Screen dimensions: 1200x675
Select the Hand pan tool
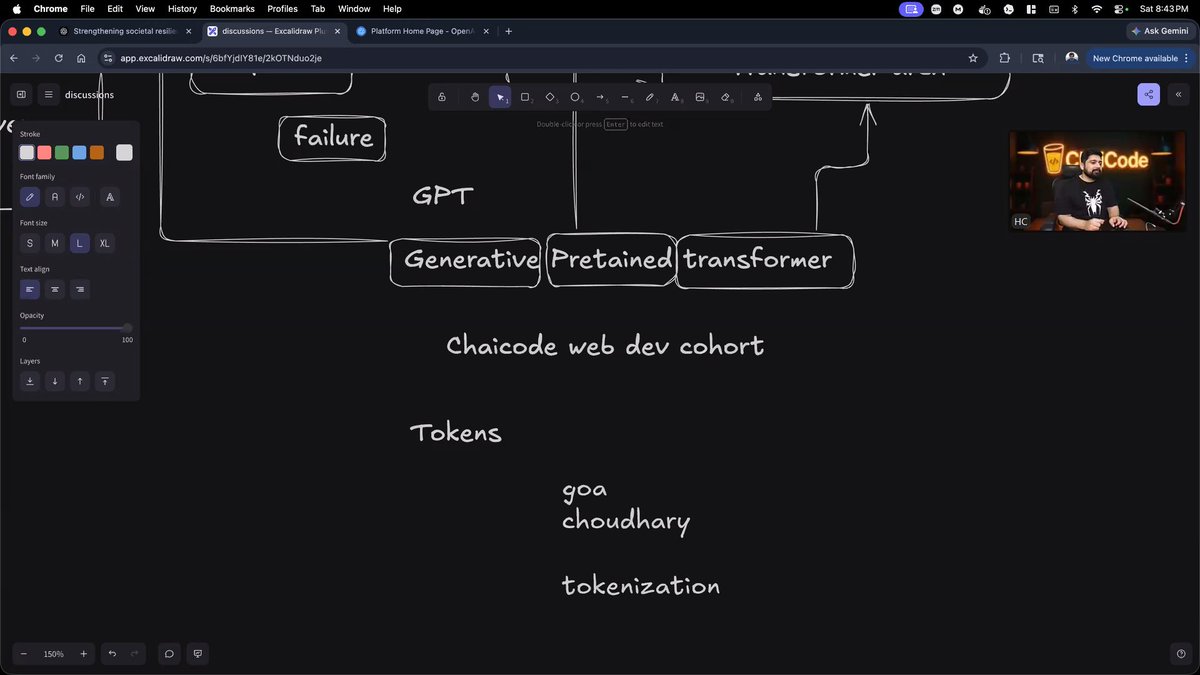[475, 97]
